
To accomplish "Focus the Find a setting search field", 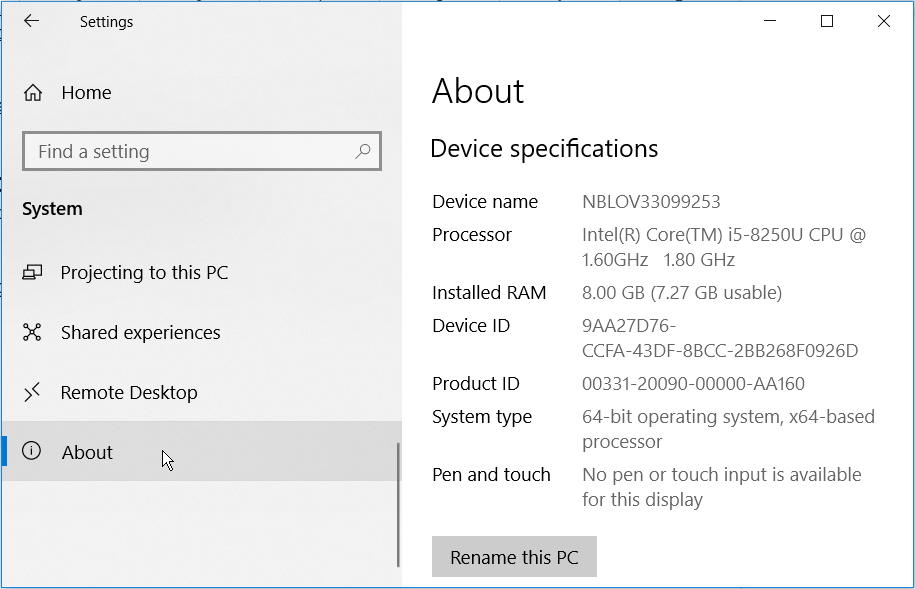I will 190,152.
